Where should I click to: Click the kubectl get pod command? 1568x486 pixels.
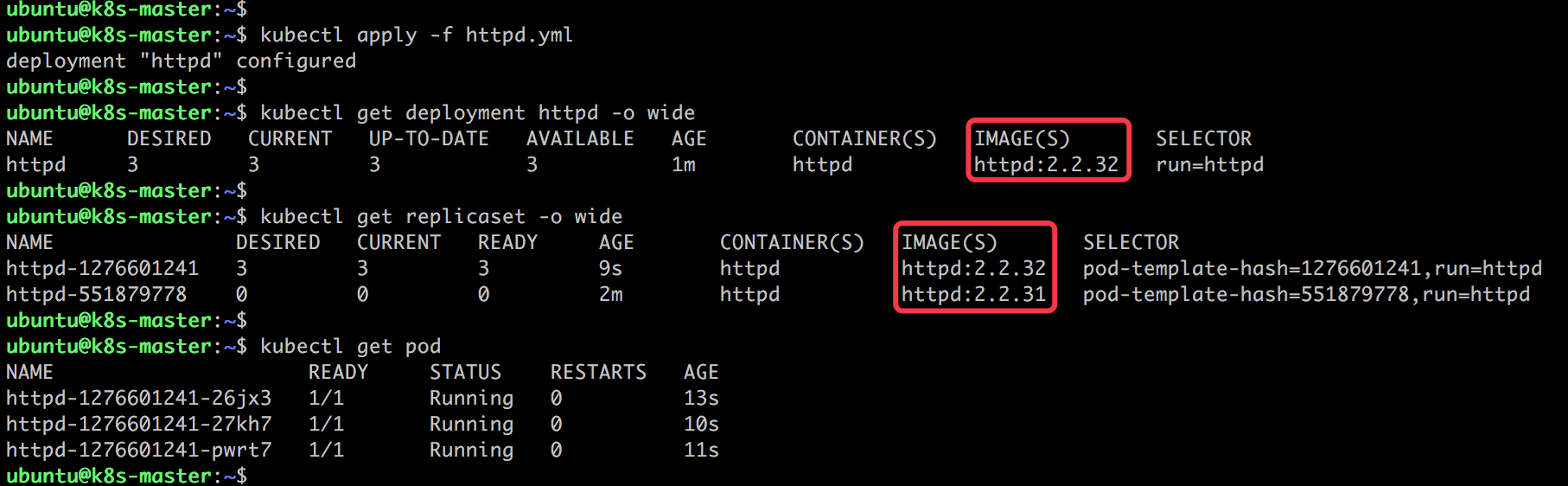350,347
